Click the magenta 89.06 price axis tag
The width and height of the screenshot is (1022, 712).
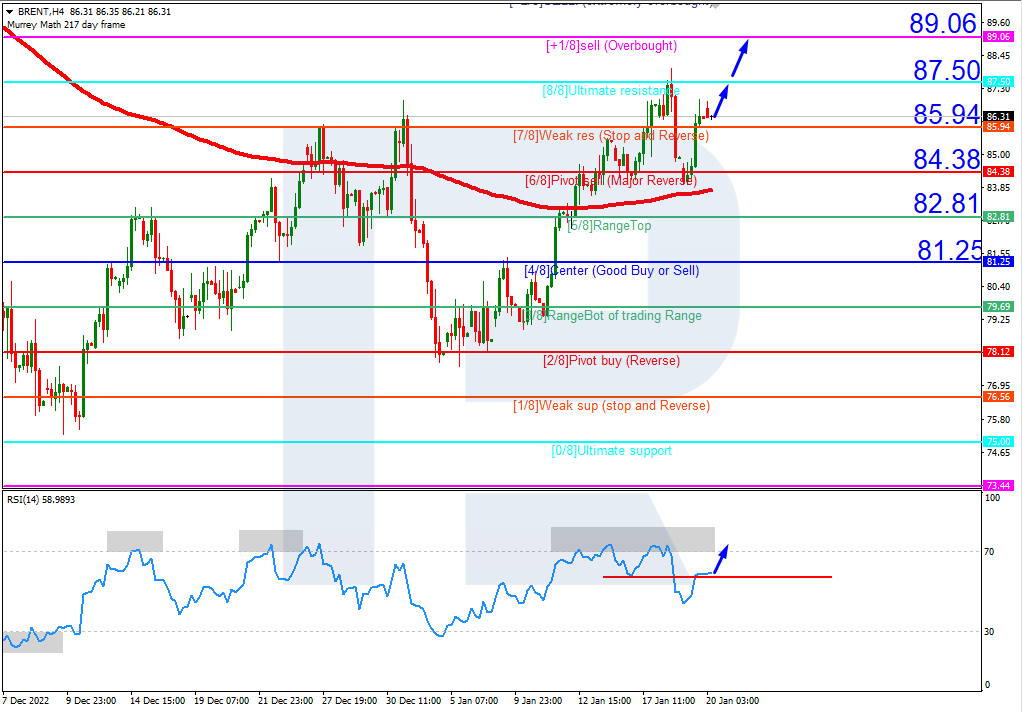[997, 37]
